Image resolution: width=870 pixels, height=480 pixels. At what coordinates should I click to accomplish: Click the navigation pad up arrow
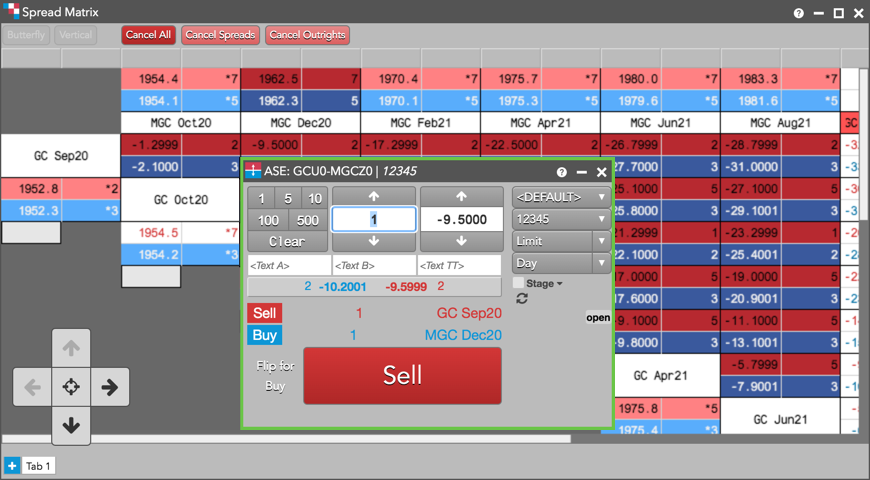point(71,348)
